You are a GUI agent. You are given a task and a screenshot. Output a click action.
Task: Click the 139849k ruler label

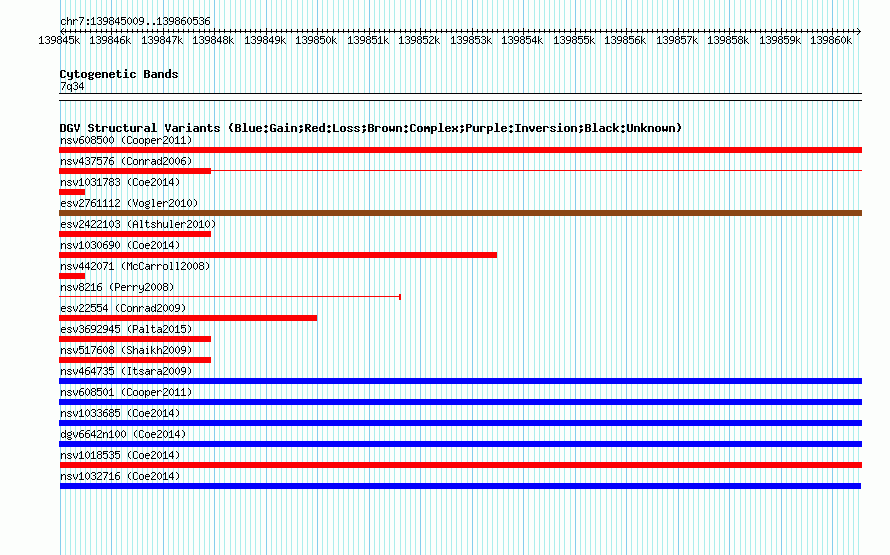[x=265, y=40]
